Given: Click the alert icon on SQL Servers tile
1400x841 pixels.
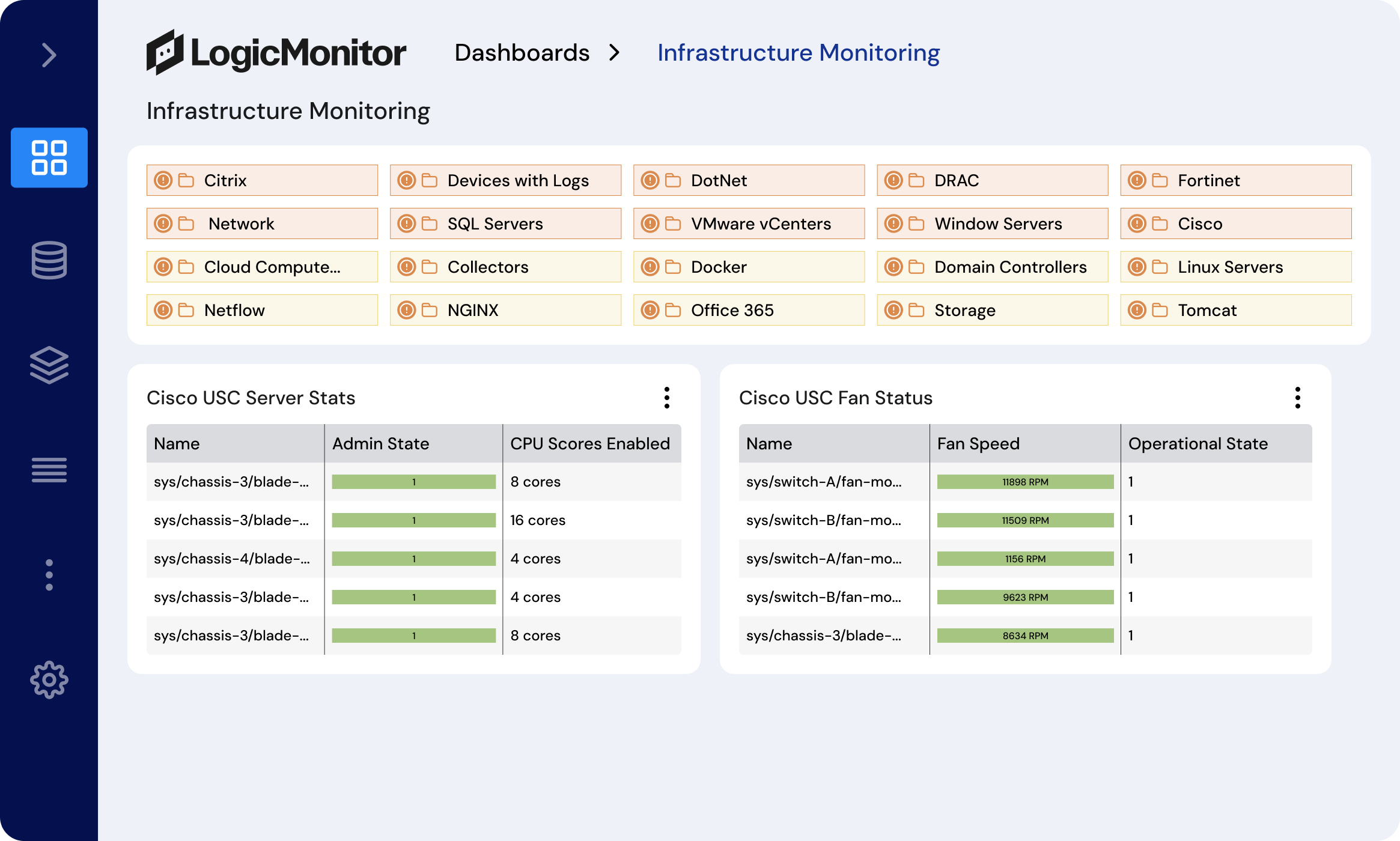Looking at the screenshot, I should click(x=407, y=223).
